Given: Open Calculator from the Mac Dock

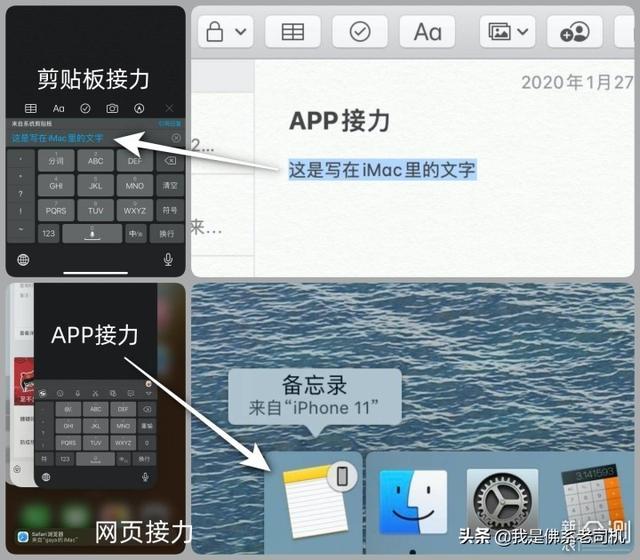Looking at the screenshot, I should pos(593,501).
